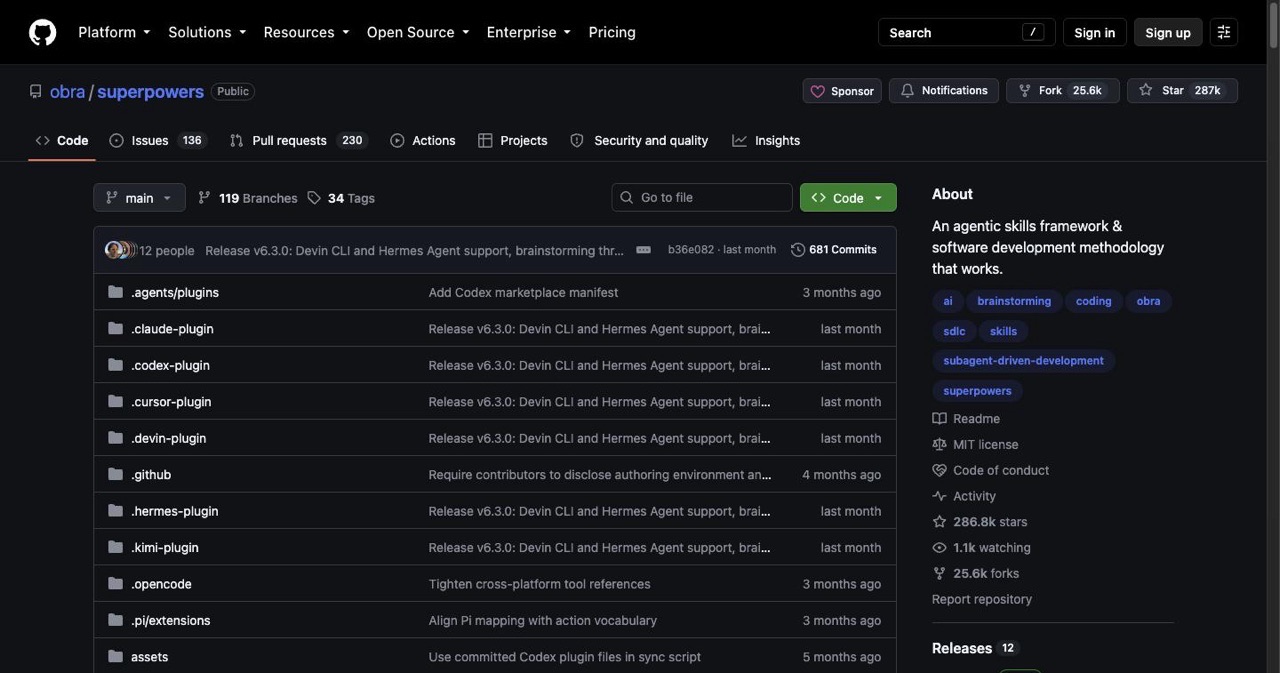
Task: Open the Activity link
Action: pyautogui.click(x=964, y=496)
